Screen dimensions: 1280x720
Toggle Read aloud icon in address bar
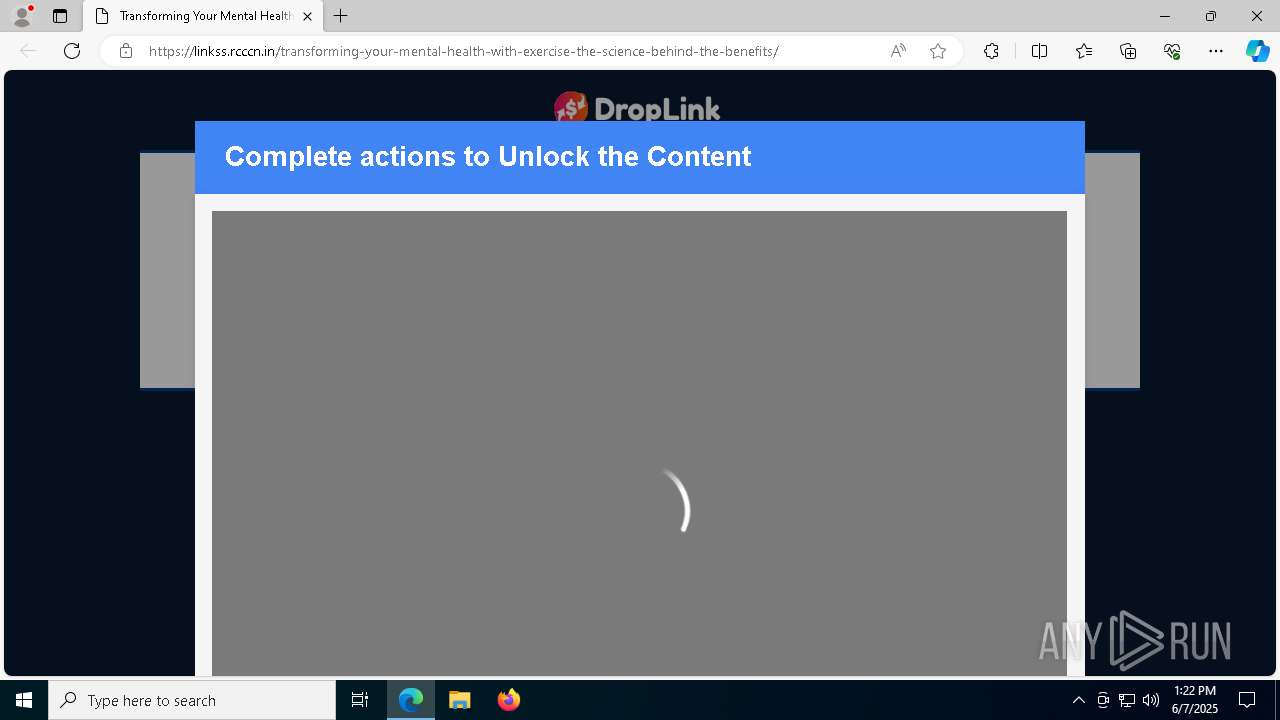point(898,51)
